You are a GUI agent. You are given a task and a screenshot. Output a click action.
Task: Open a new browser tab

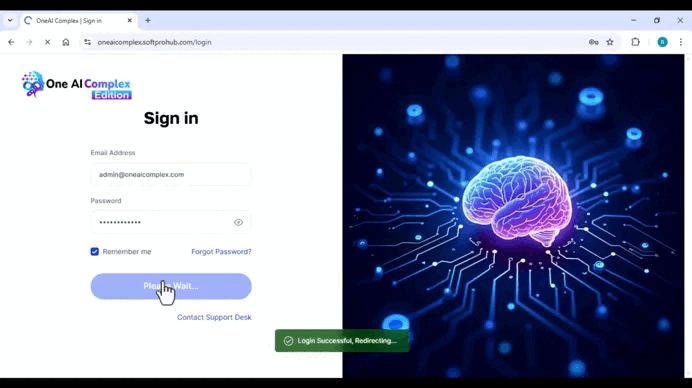[148, 20]
